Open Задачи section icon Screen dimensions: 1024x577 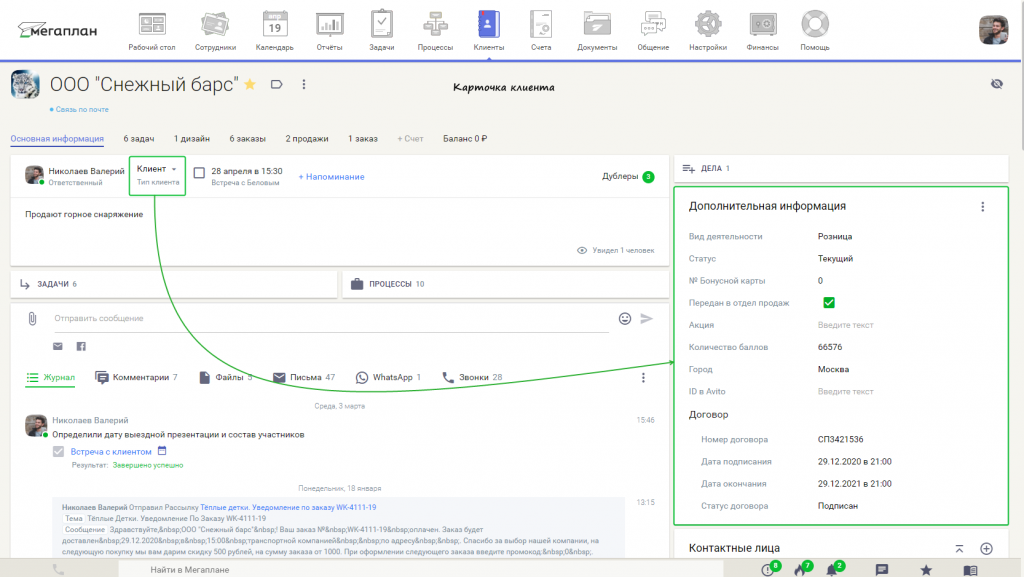pos(381,31)
